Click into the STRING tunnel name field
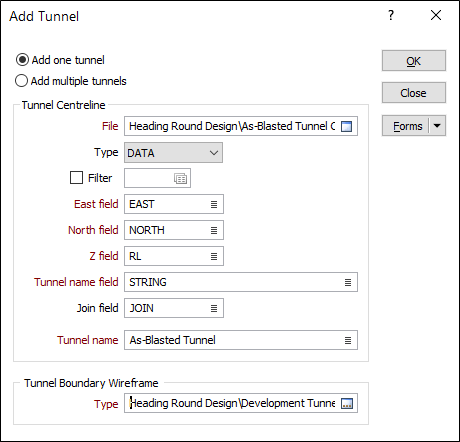 233,282
